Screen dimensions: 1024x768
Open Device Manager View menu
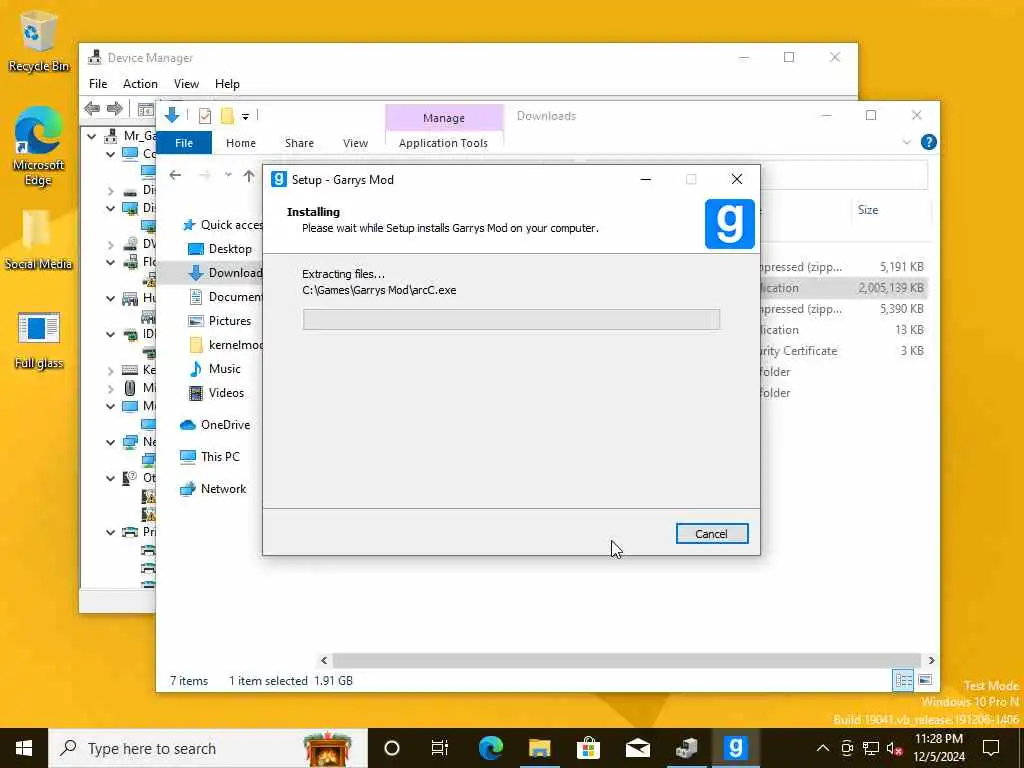(186, 84)
